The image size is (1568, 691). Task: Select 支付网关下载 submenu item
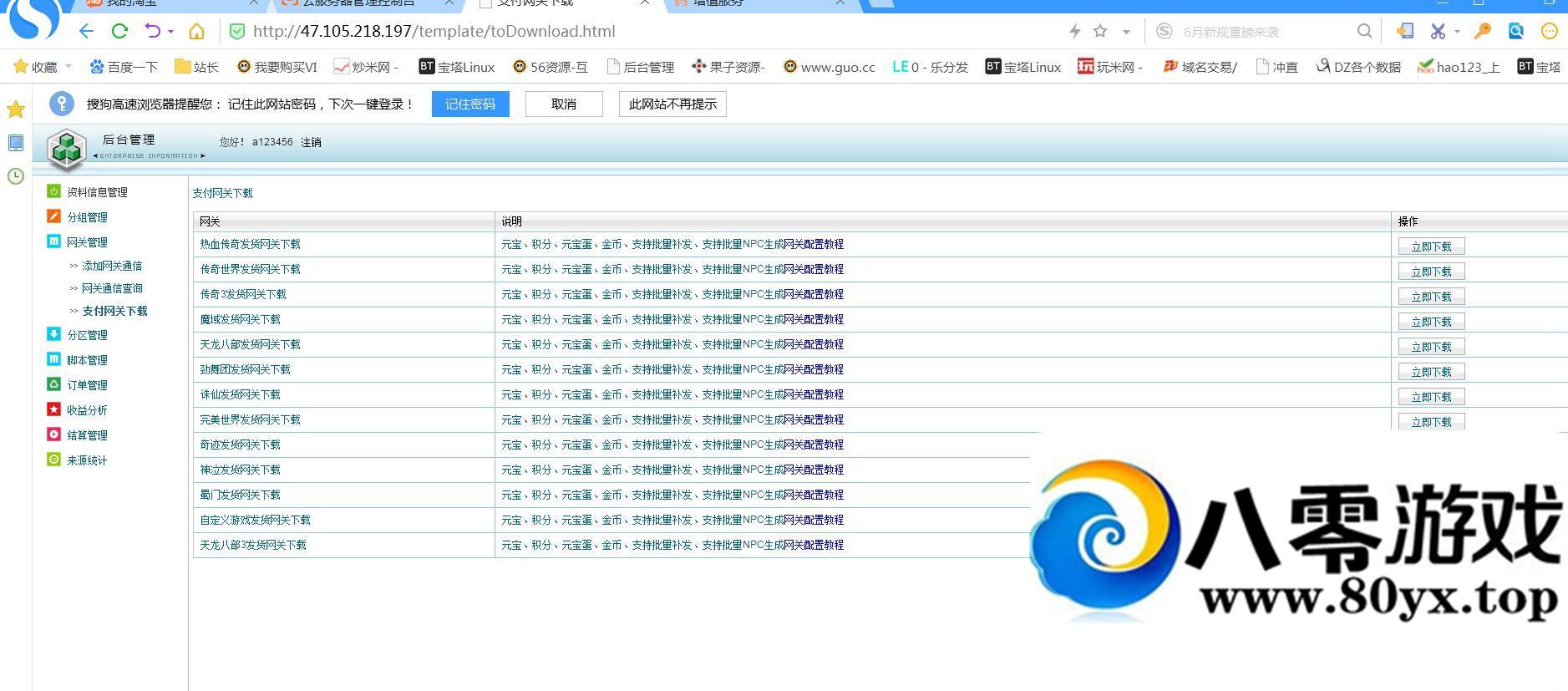[x=114, y=311]
